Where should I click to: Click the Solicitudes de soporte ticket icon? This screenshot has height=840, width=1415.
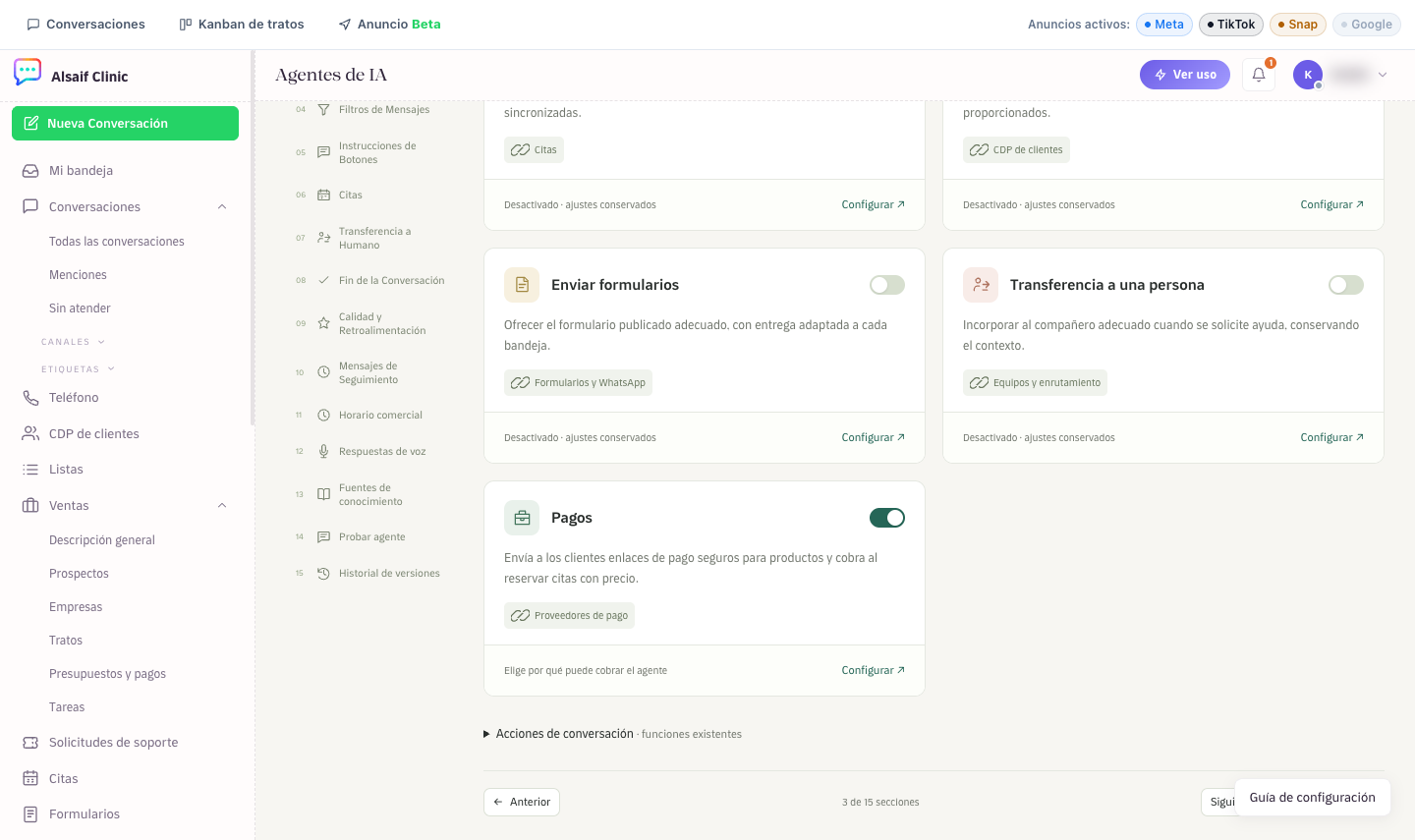pos(30,743)
